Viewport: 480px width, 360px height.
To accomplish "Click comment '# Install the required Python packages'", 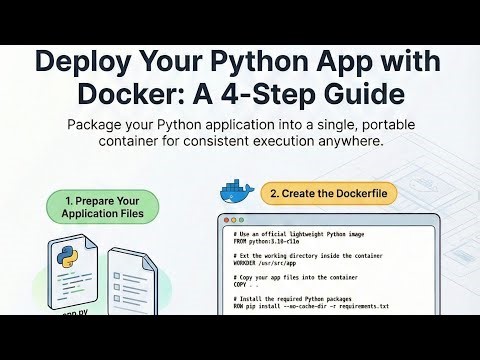I will pos(292,299).
